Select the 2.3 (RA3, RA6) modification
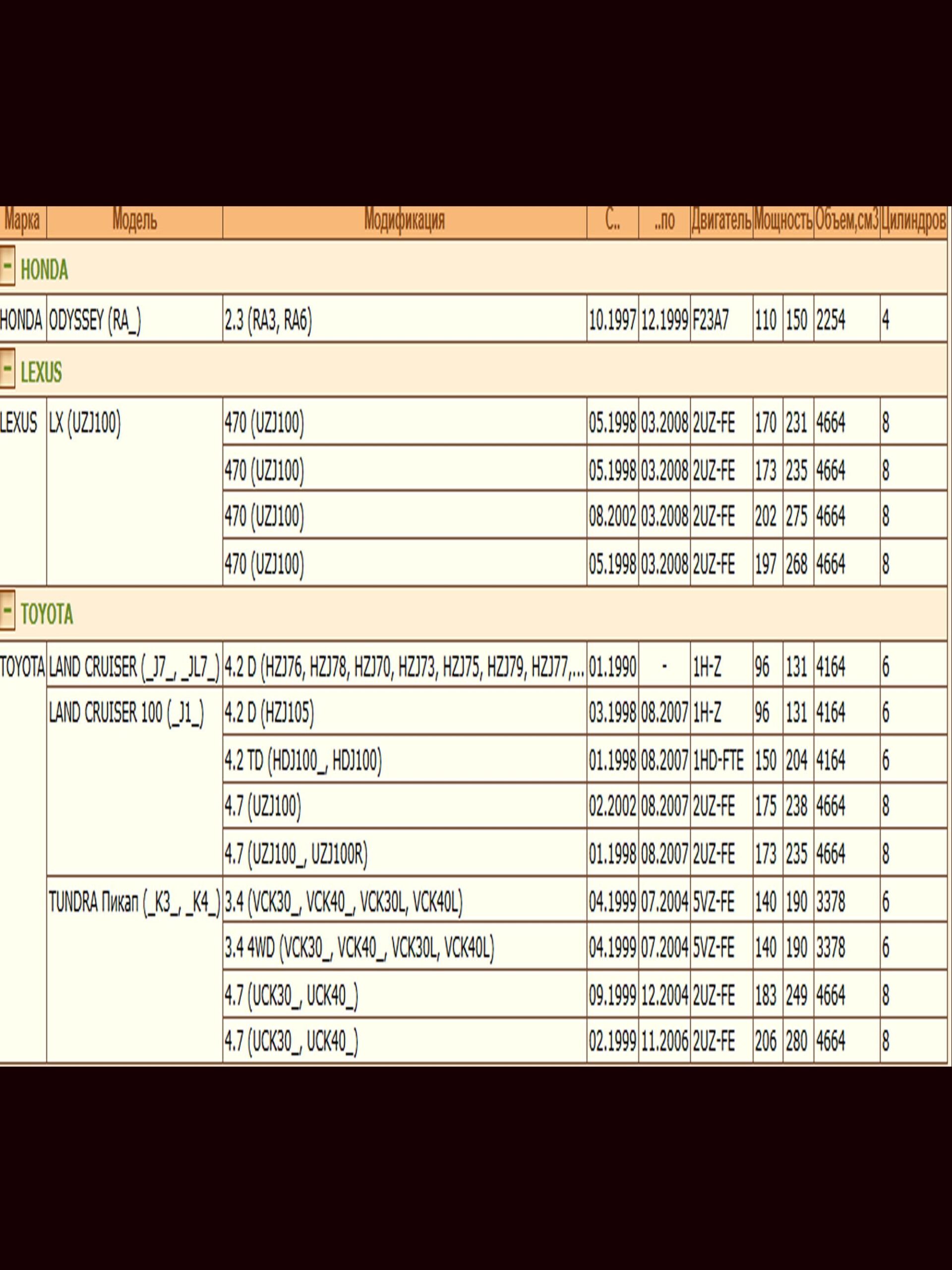Image resolution: width=952 pixels, height=1270 pixels. point(268,320)
